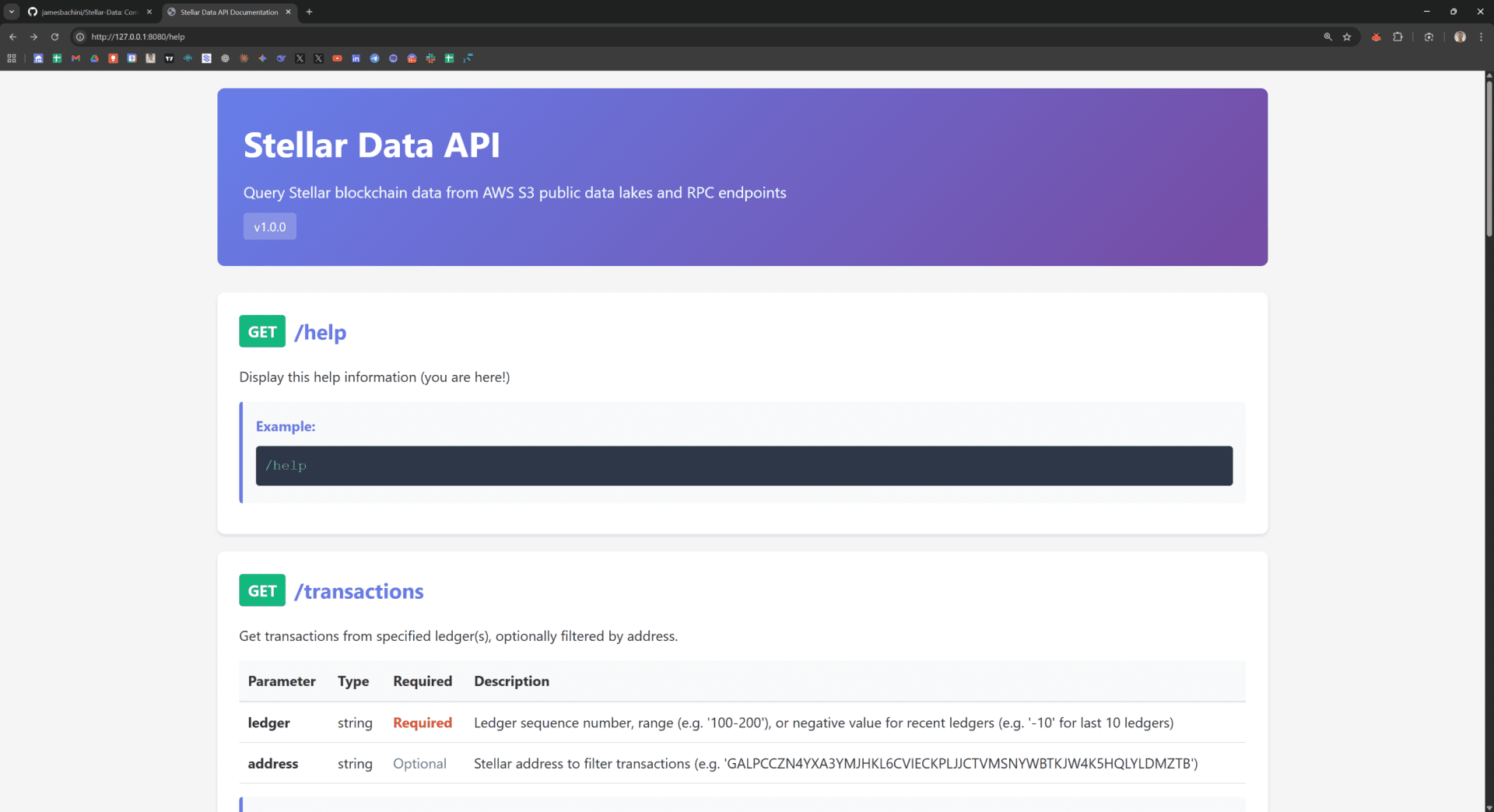
Task: Select the Stellar Data API Documentation tab
Action: pos(229,12)
